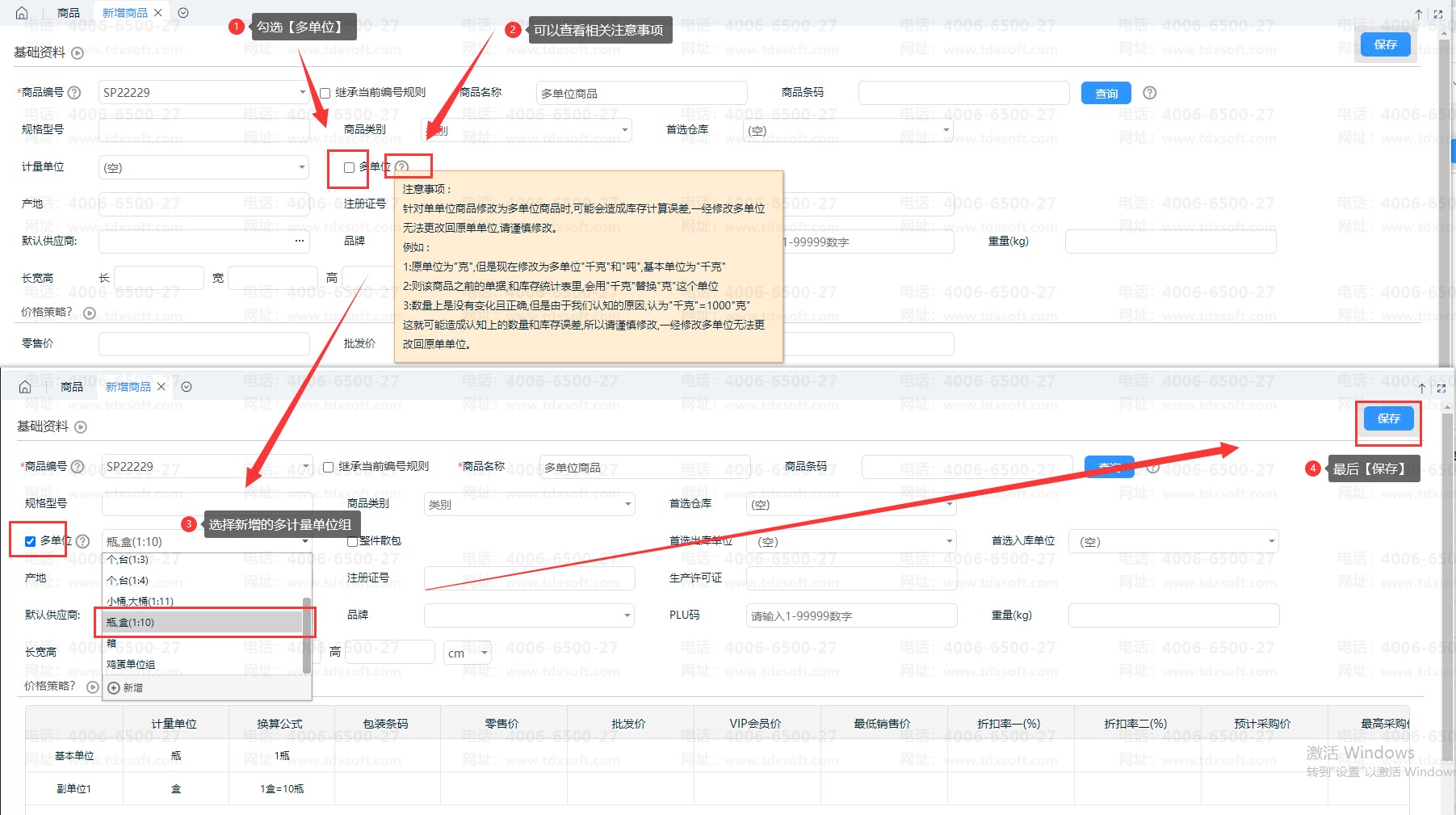This screenshot has width=1456, height=815.
Task: Enable the 整件散包 checkbox
Action: [352, 541]
